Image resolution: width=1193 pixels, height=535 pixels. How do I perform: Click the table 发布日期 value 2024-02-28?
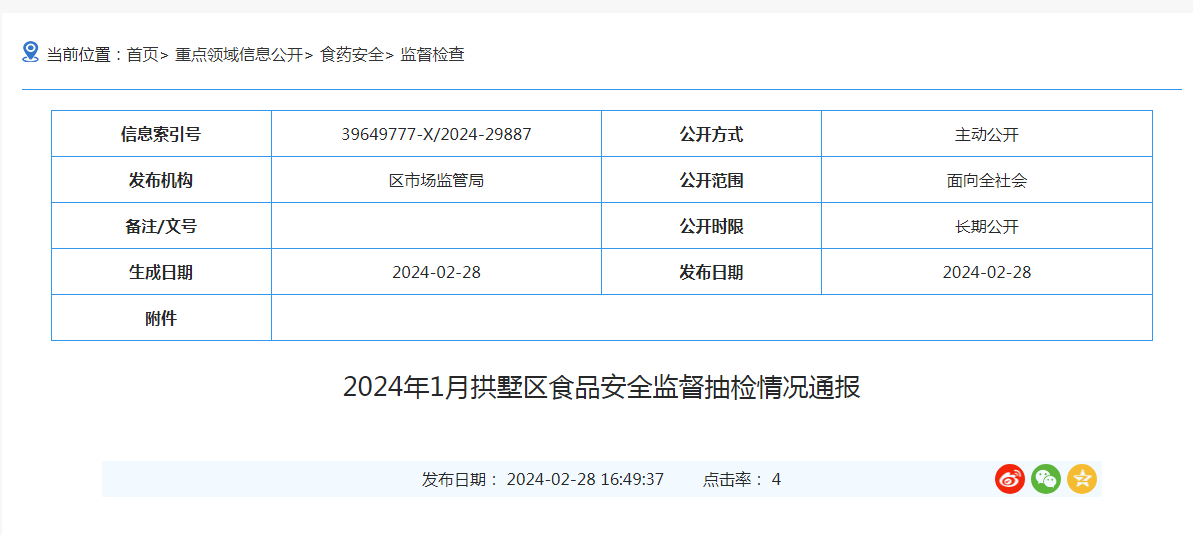(987, 272)
